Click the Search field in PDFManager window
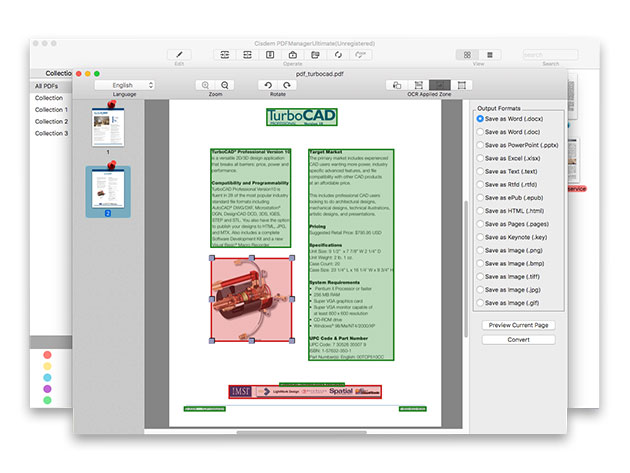 (x=550, y=55)
